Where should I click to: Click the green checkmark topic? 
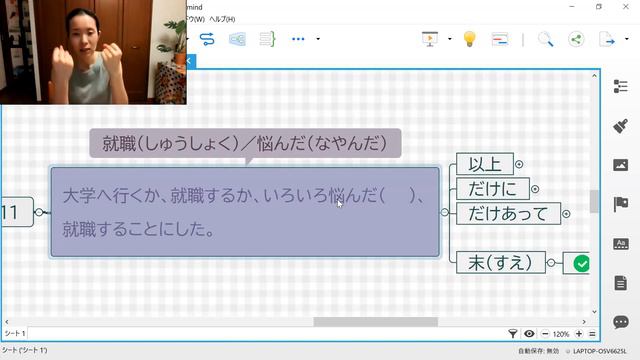pyautogui.click(x=577, y=263)
